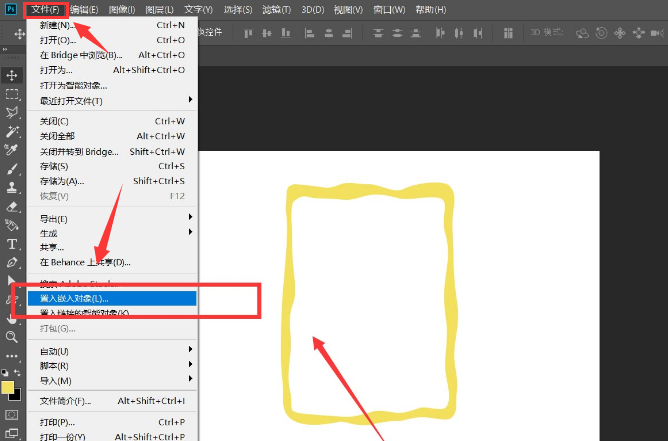Select the Magic Wand tool
Screen dimensions: 668x441
[x=12, y=131]
